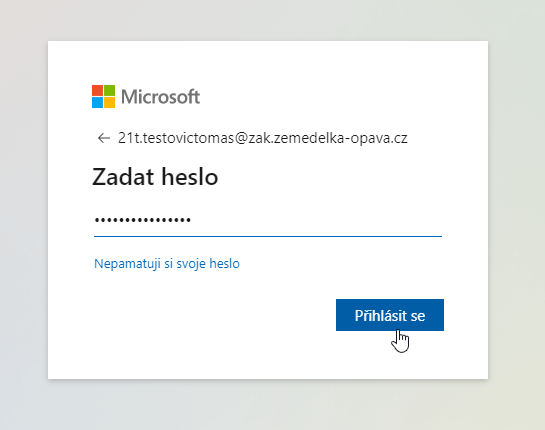This screenshot has width=545, height=430.
Task: Click the blue underline beneath the password
Action: pos(268,236)
